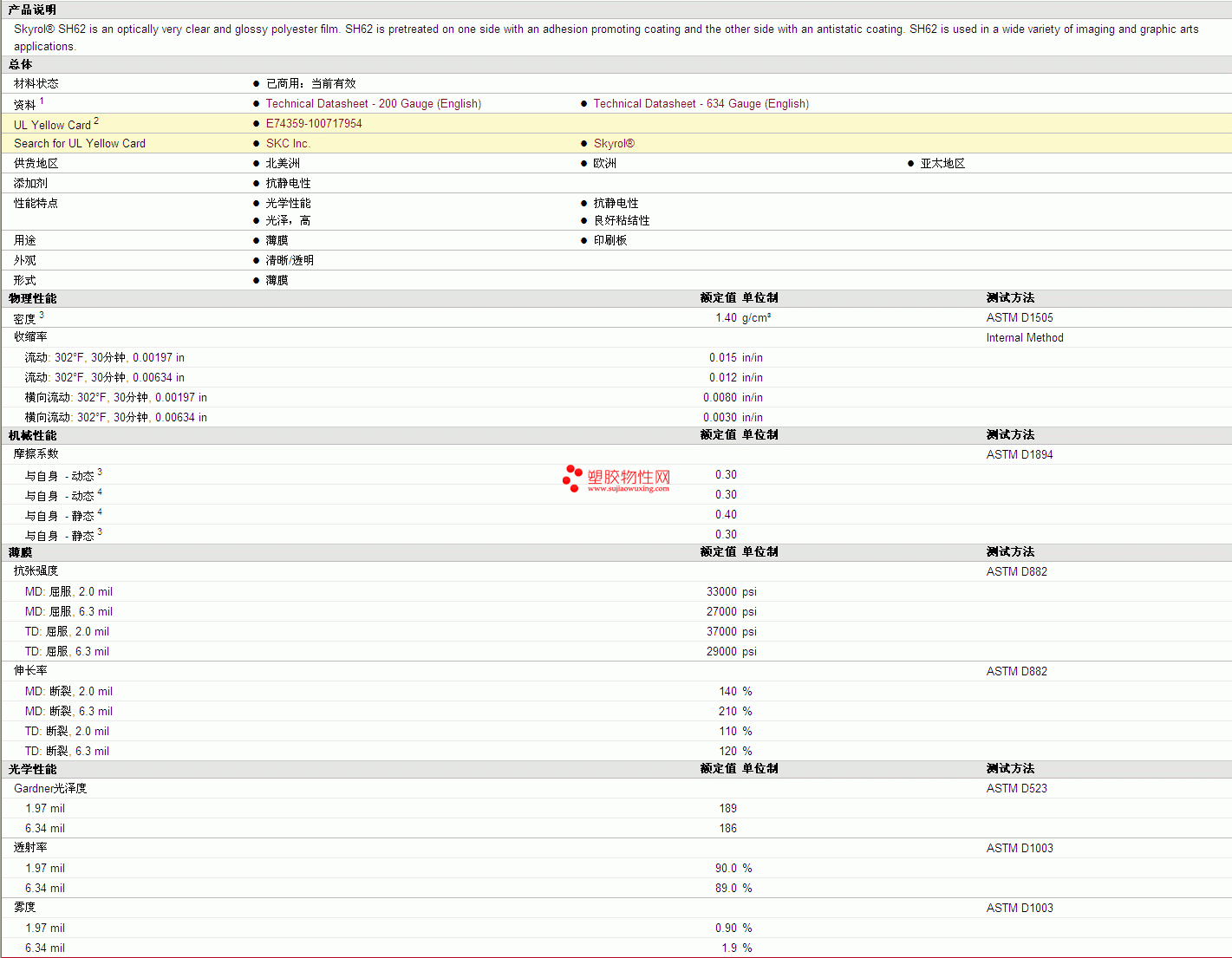Click haze value 1.9 %
Image resolution: width=1232 pixels, height=958 pixels.
[736, 948]
